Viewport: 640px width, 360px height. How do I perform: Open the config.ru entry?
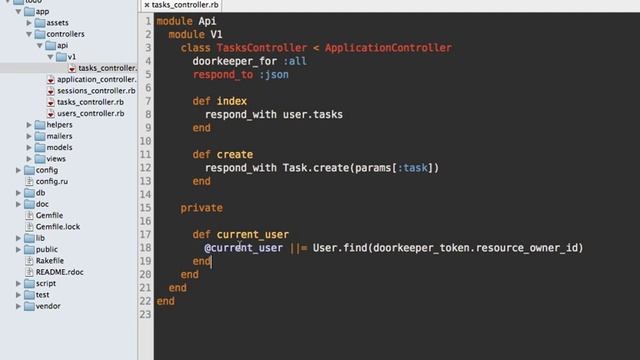click(52, 182)
